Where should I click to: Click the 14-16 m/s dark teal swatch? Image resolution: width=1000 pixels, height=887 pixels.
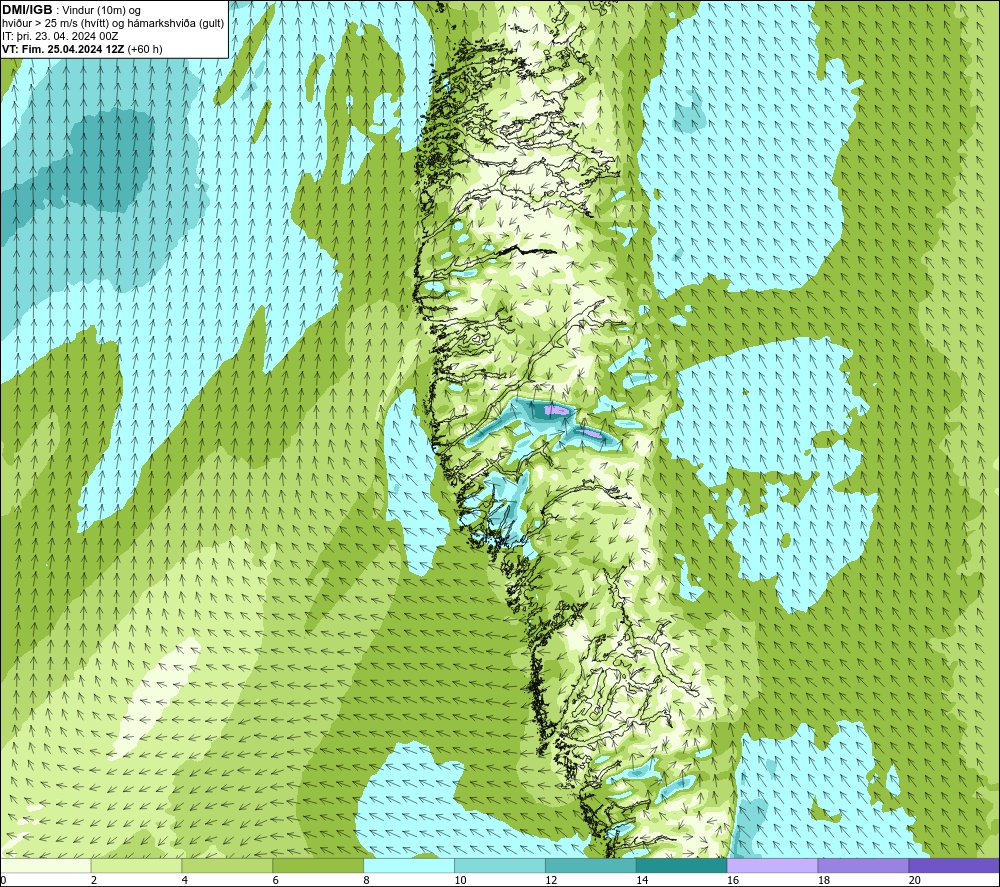(681, 865)
